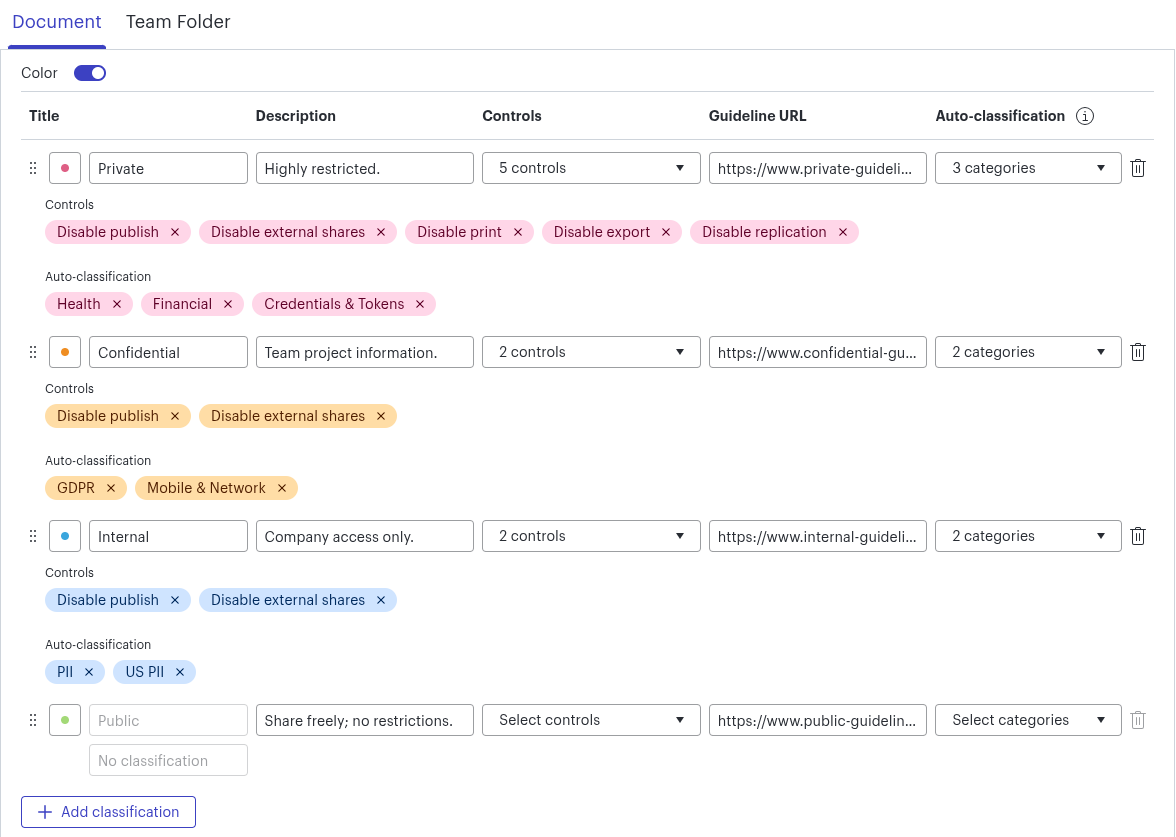
Task: Pick color via Confidential's orange swatch
Action: point(65,352)
